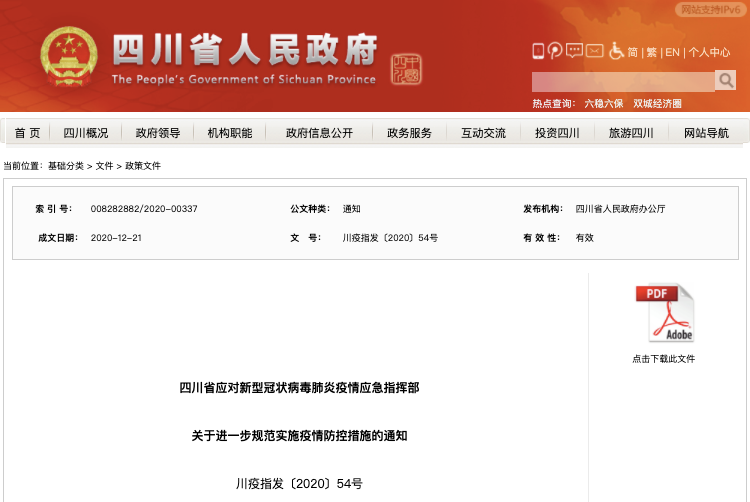Image resolution: width=750 pixels, height=502 pixels.
Task: Click title 关于进一步规范实施疫情防控措施的通知
Action: [299, 436]
